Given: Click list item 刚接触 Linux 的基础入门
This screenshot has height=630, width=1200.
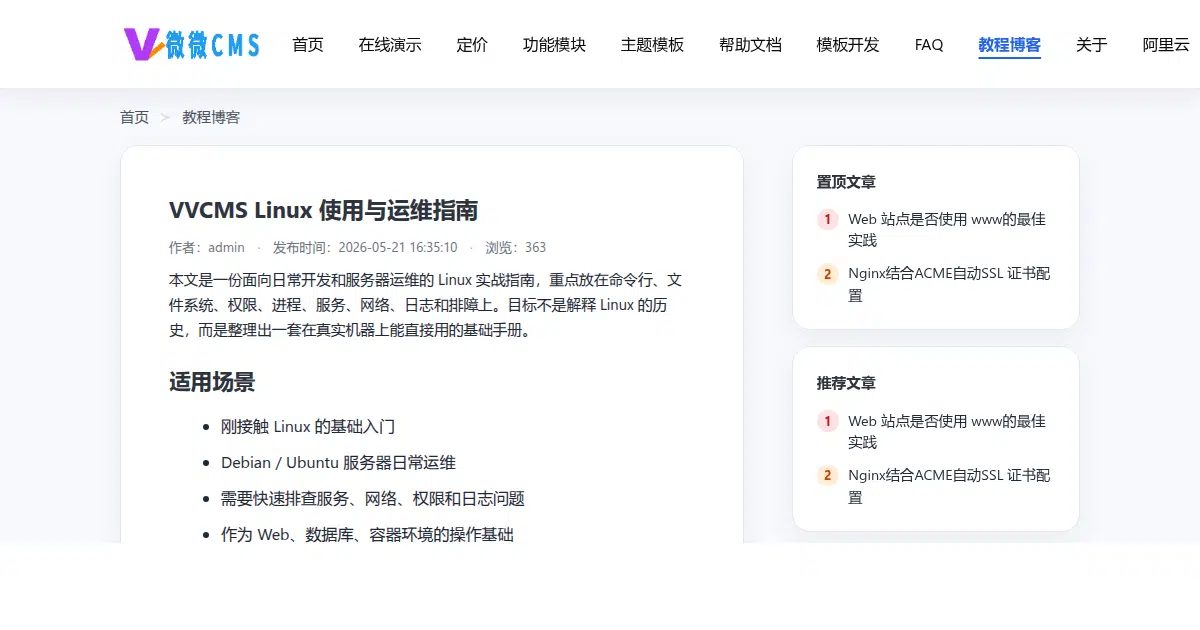Looking at the screenshot, I should click(308, 426).
